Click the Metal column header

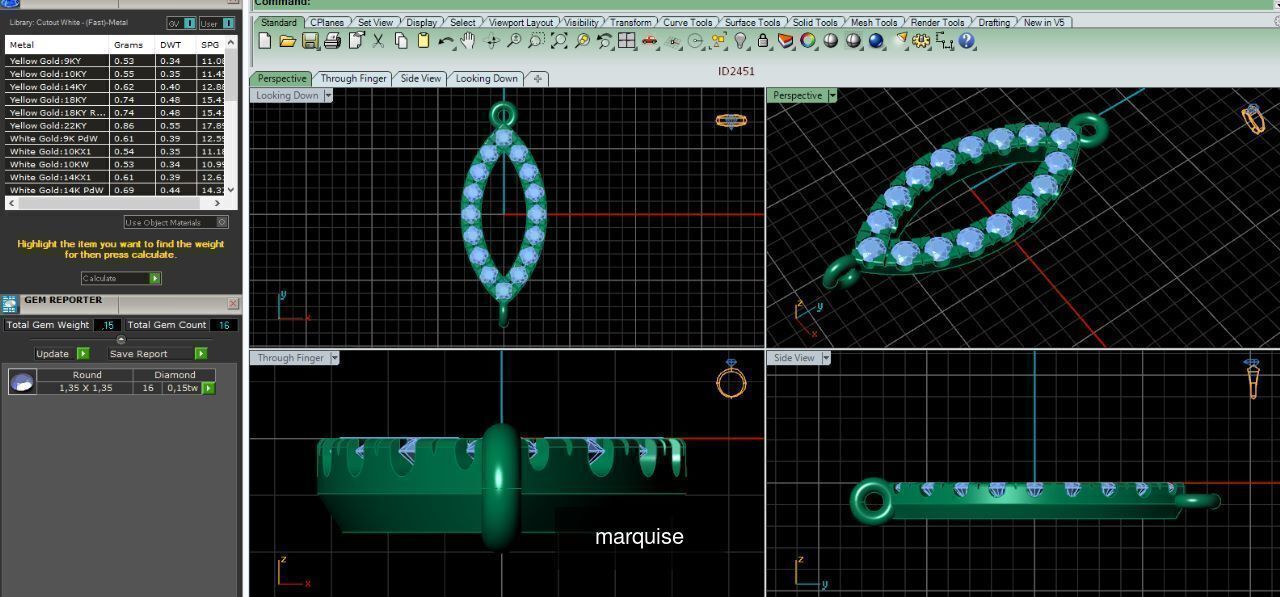pos(57,45)
